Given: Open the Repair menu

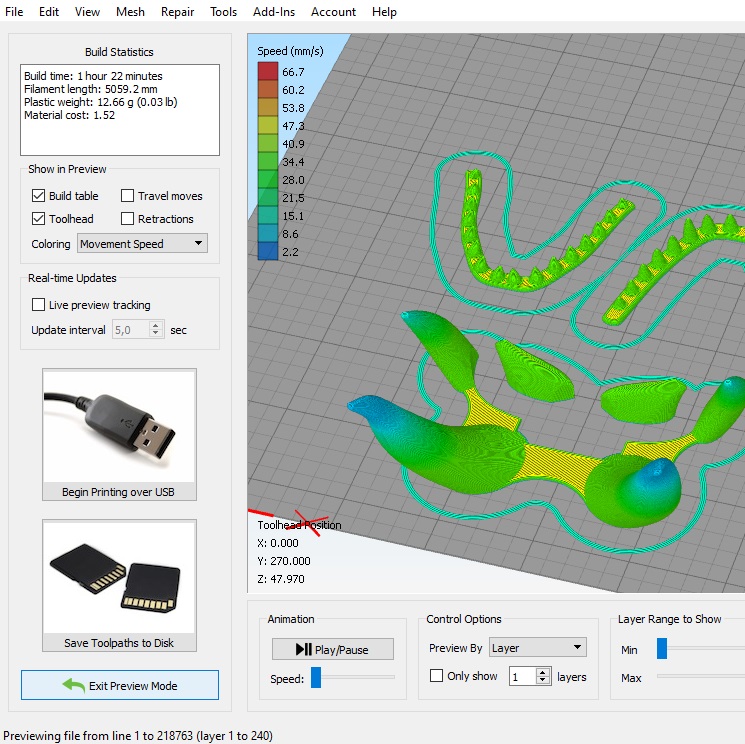Looking at the screenshot, I should click(x=177, y=12).
